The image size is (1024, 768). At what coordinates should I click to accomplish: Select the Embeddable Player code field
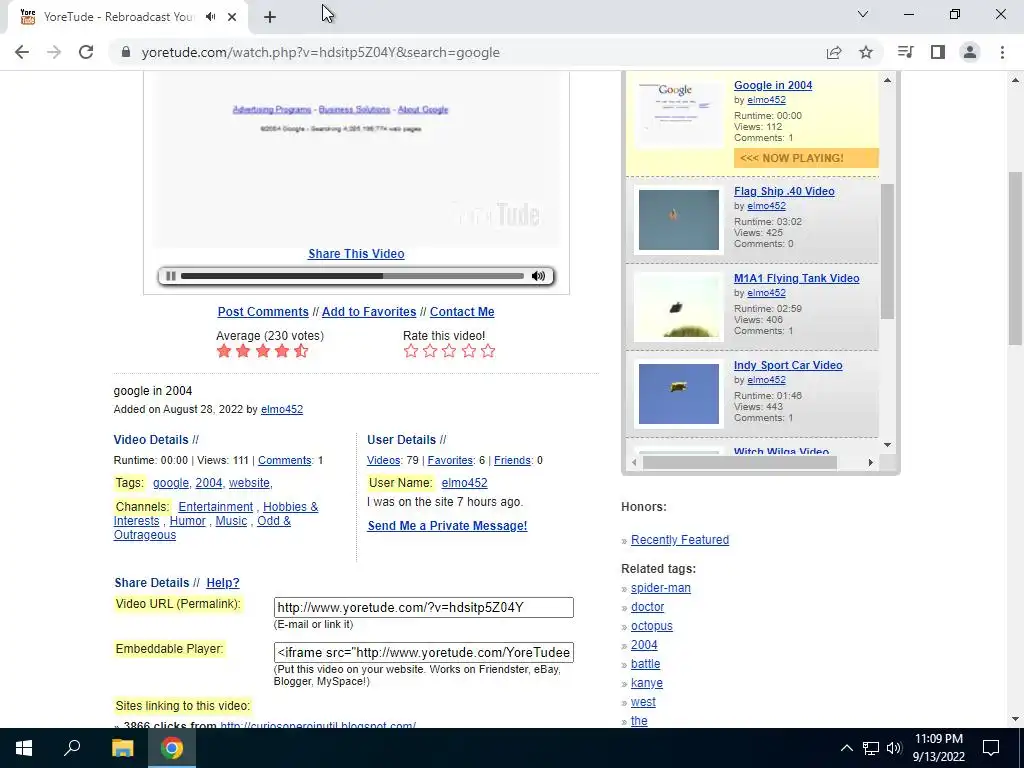pos(424,652)
